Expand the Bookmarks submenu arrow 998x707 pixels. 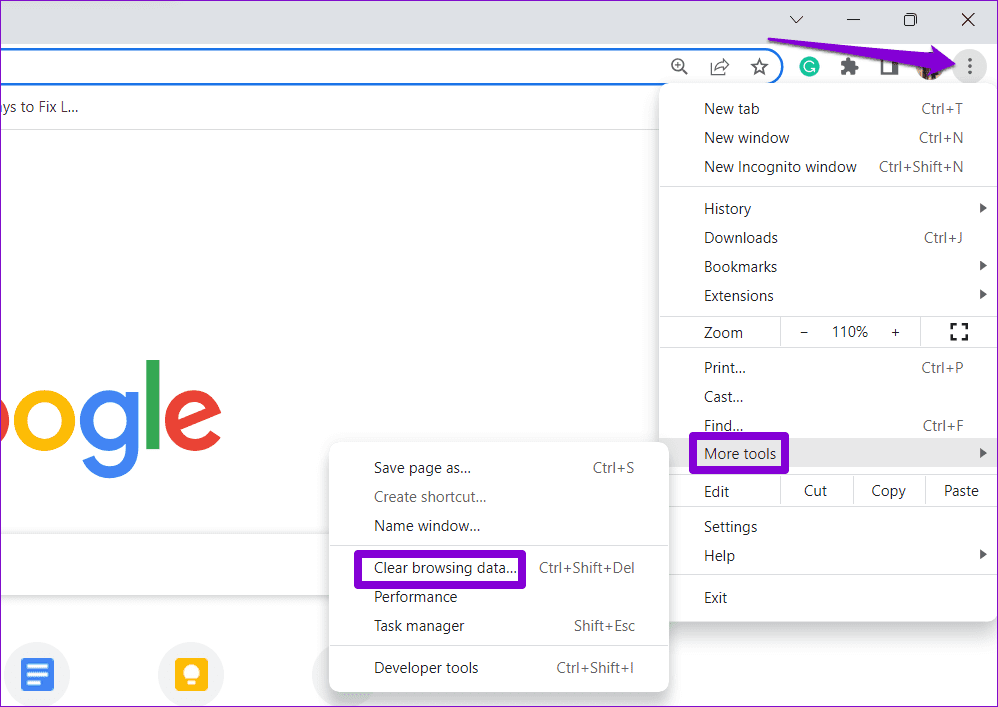[x=983, y=266]
